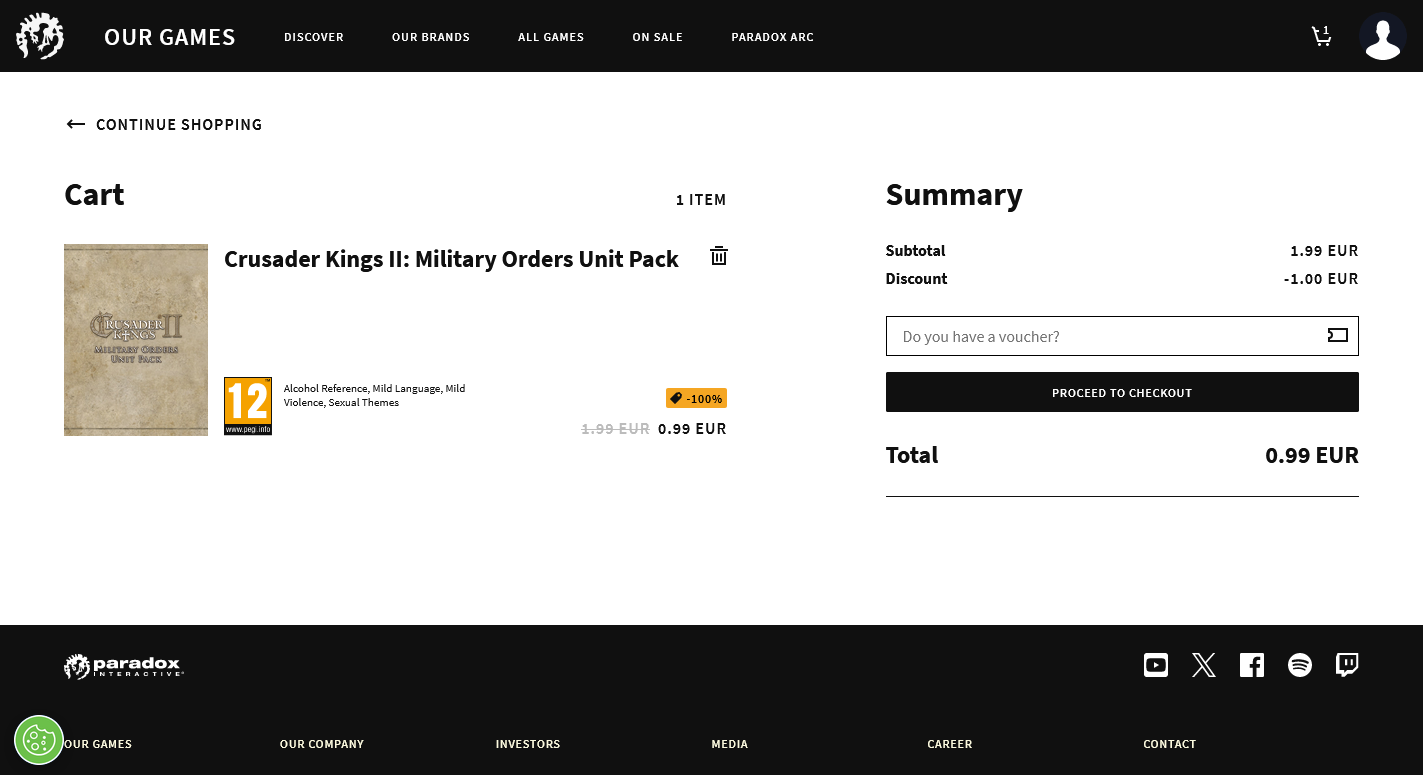This screenshot has height=775, width=1423.
Task: Open Paradox YouTube channel icon
Action: click(x=1155, y=665)
